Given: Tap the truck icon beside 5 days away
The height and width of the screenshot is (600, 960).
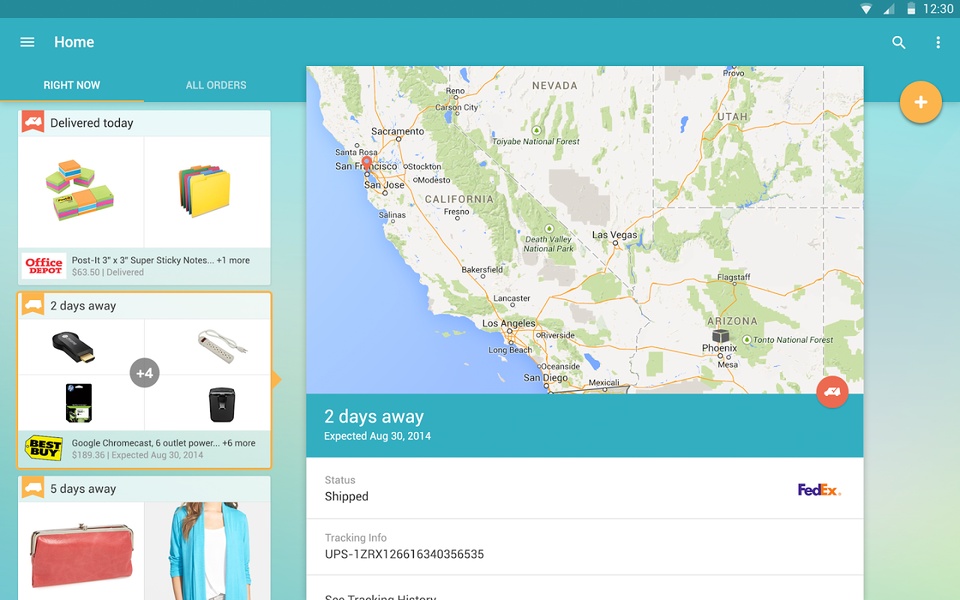Looking at the screenshot, I should 33,487.
